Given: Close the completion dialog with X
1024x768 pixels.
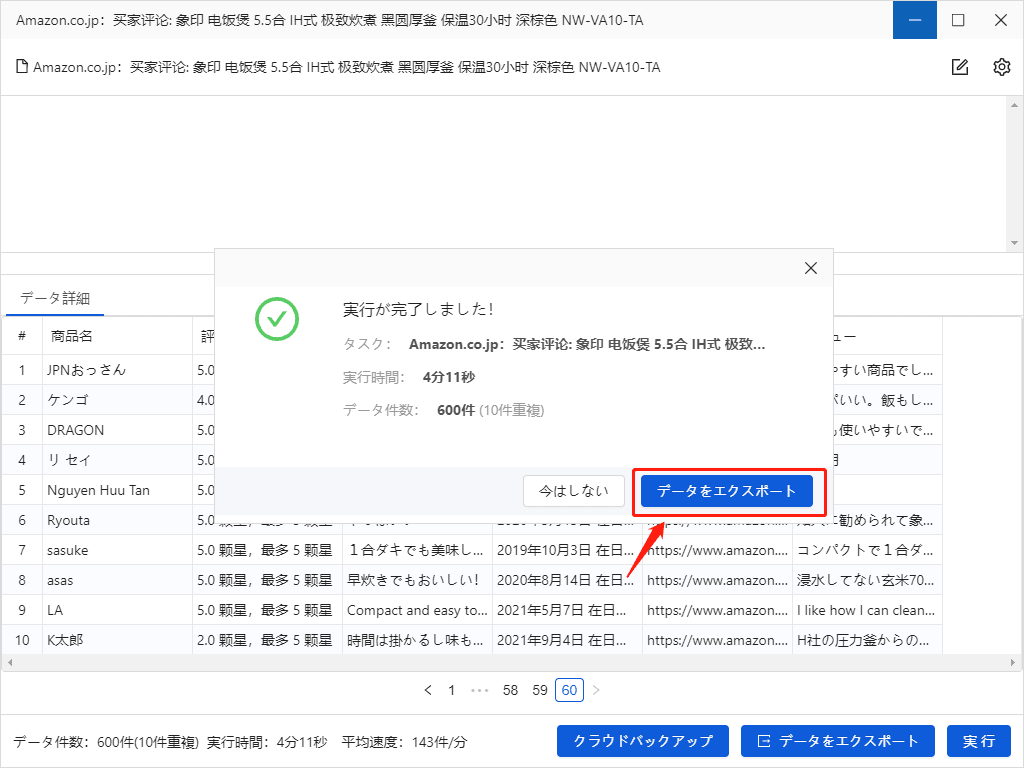Looking at the screenshot, I should click(810, 268).
